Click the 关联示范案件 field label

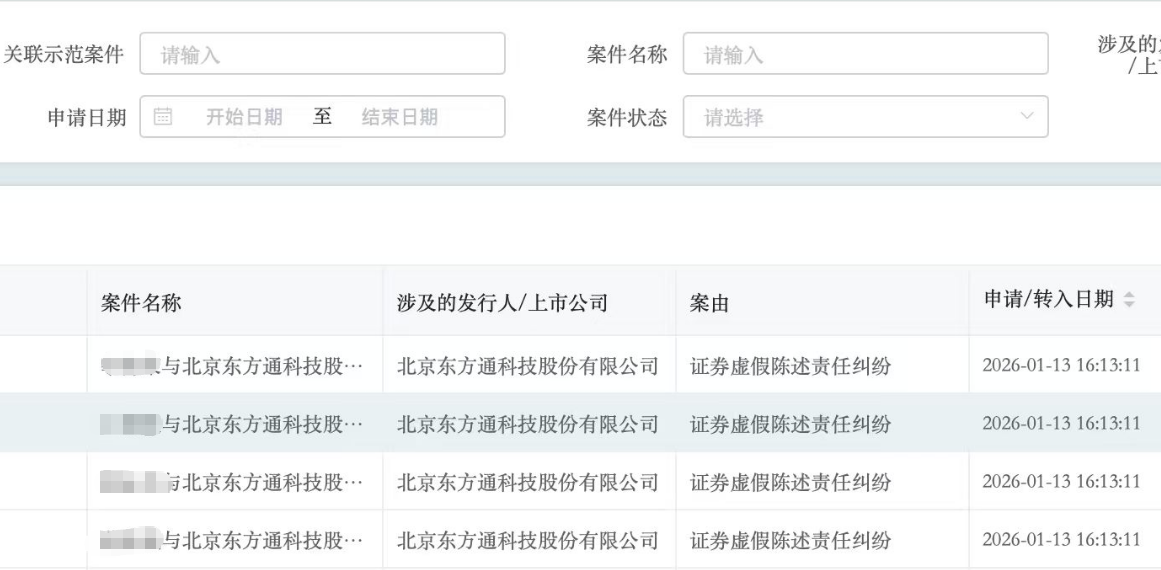coord(64,55)
